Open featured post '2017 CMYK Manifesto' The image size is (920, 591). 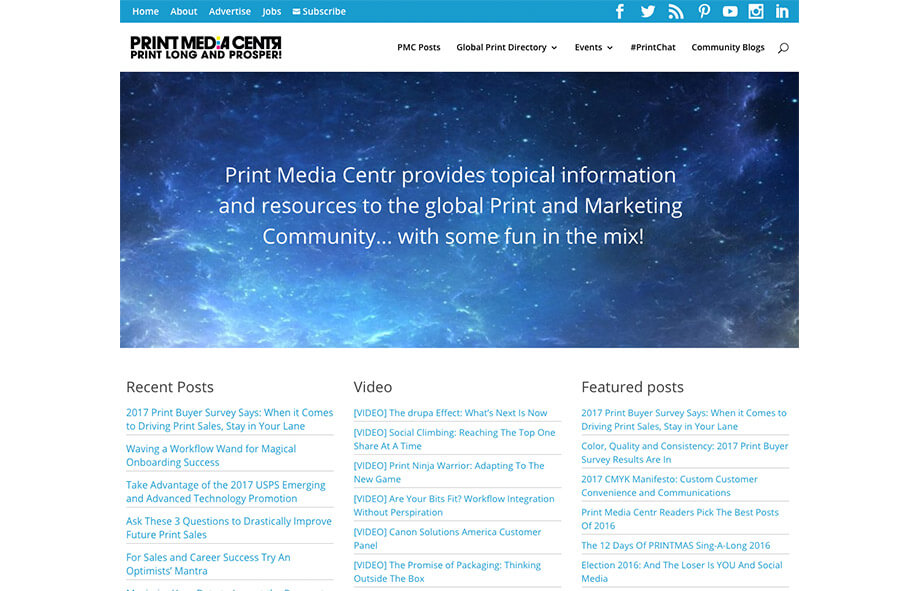coord(669,486)
